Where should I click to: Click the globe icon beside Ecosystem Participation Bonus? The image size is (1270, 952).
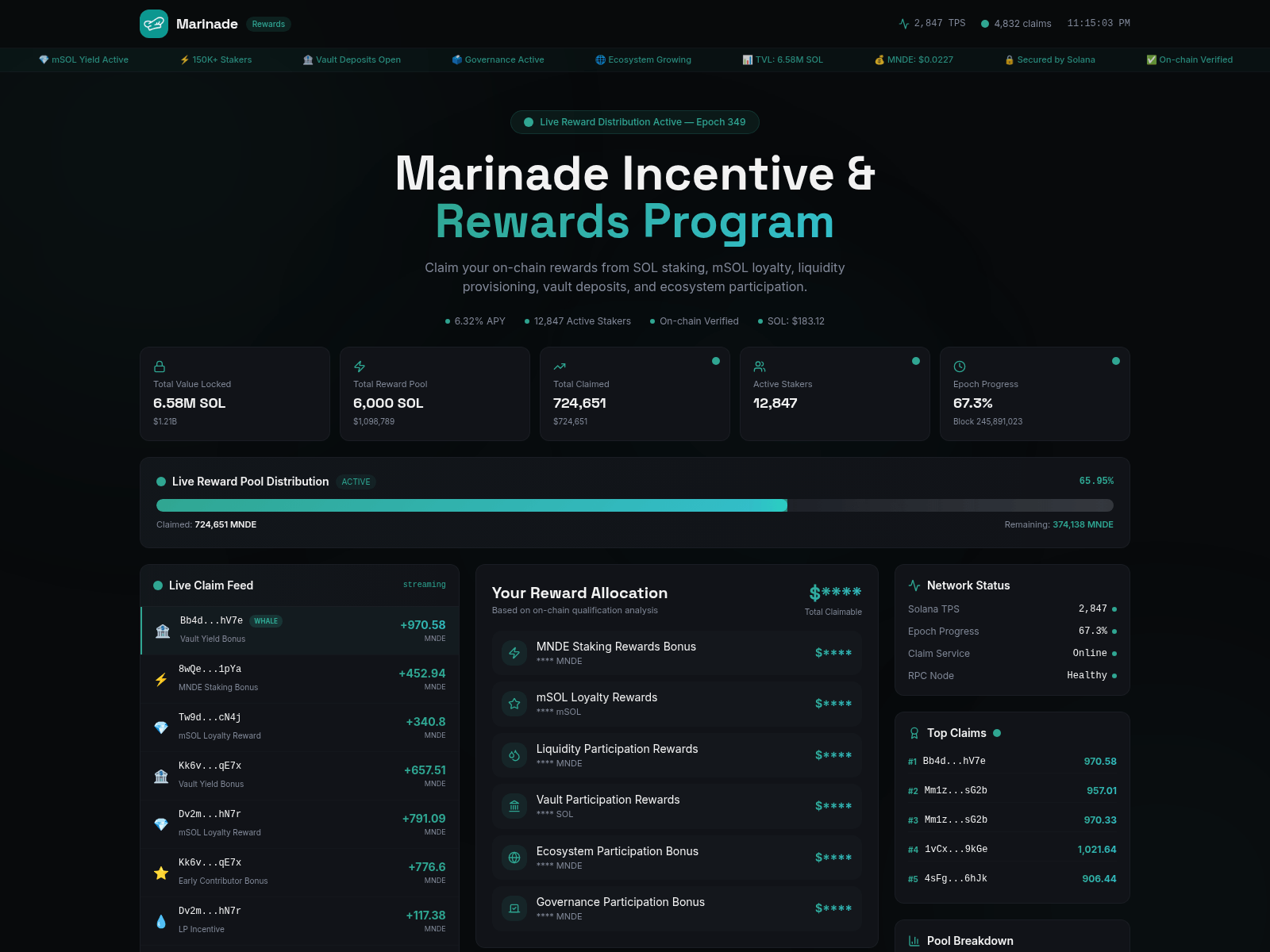[x=514, y=858]
